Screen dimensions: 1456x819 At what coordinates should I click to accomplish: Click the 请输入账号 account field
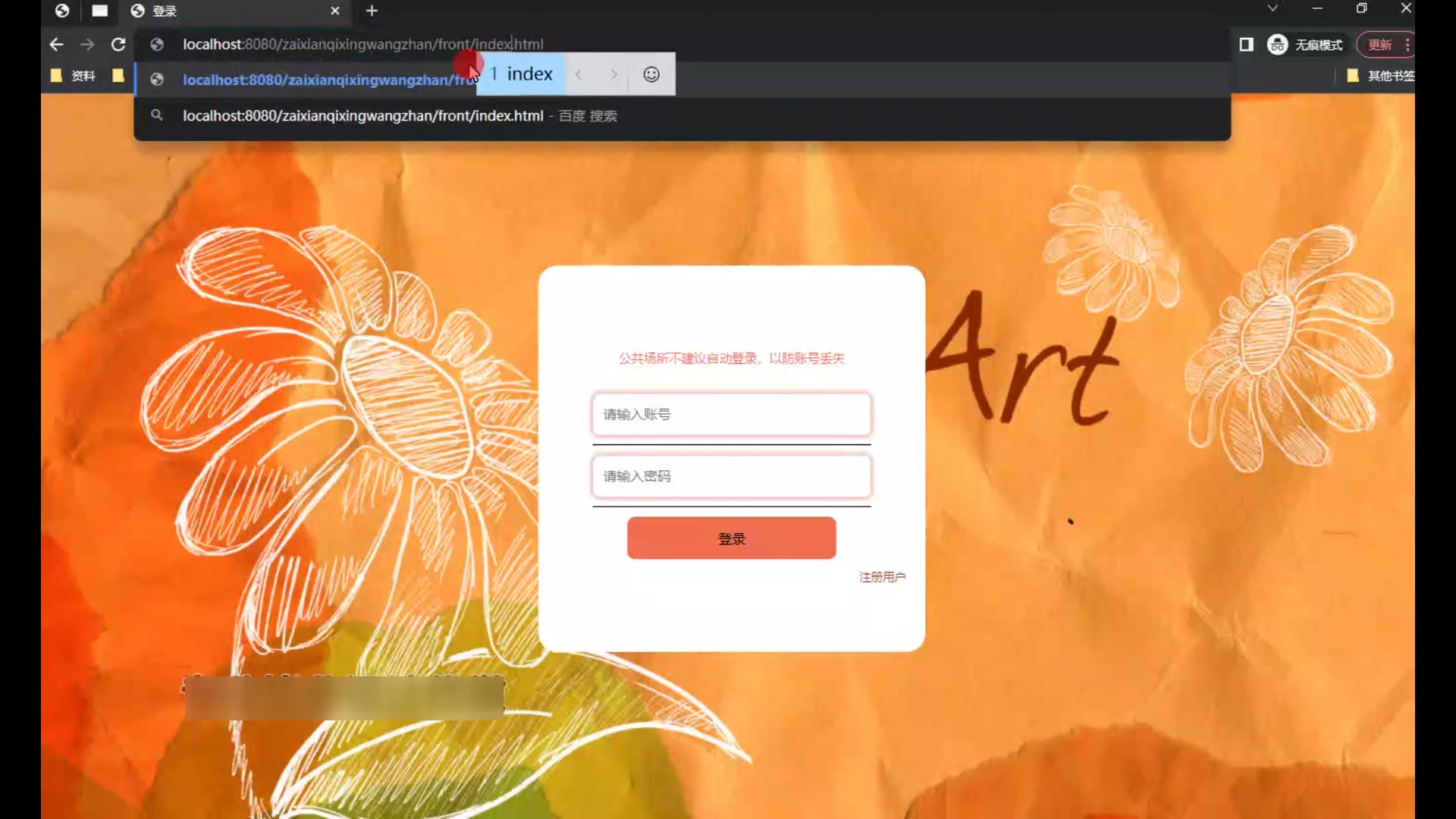[731, 414]
